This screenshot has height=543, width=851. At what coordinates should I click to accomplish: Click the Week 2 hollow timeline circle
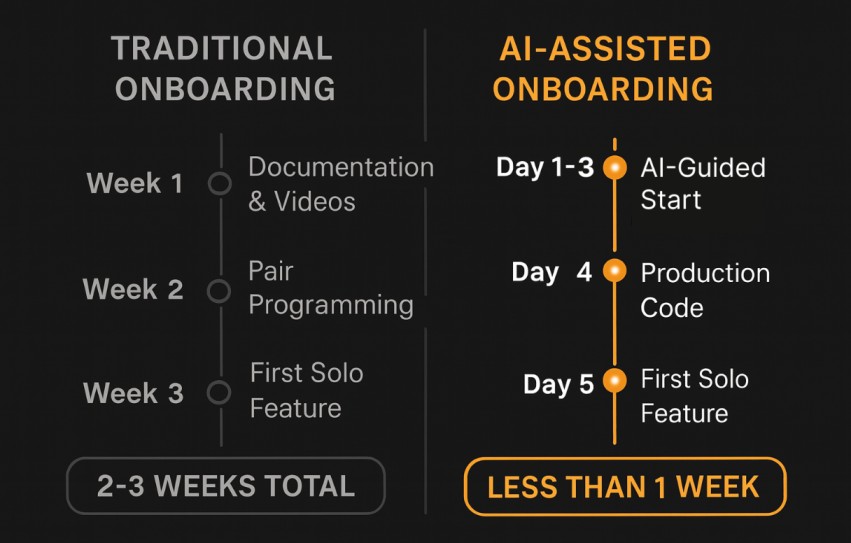219,291
